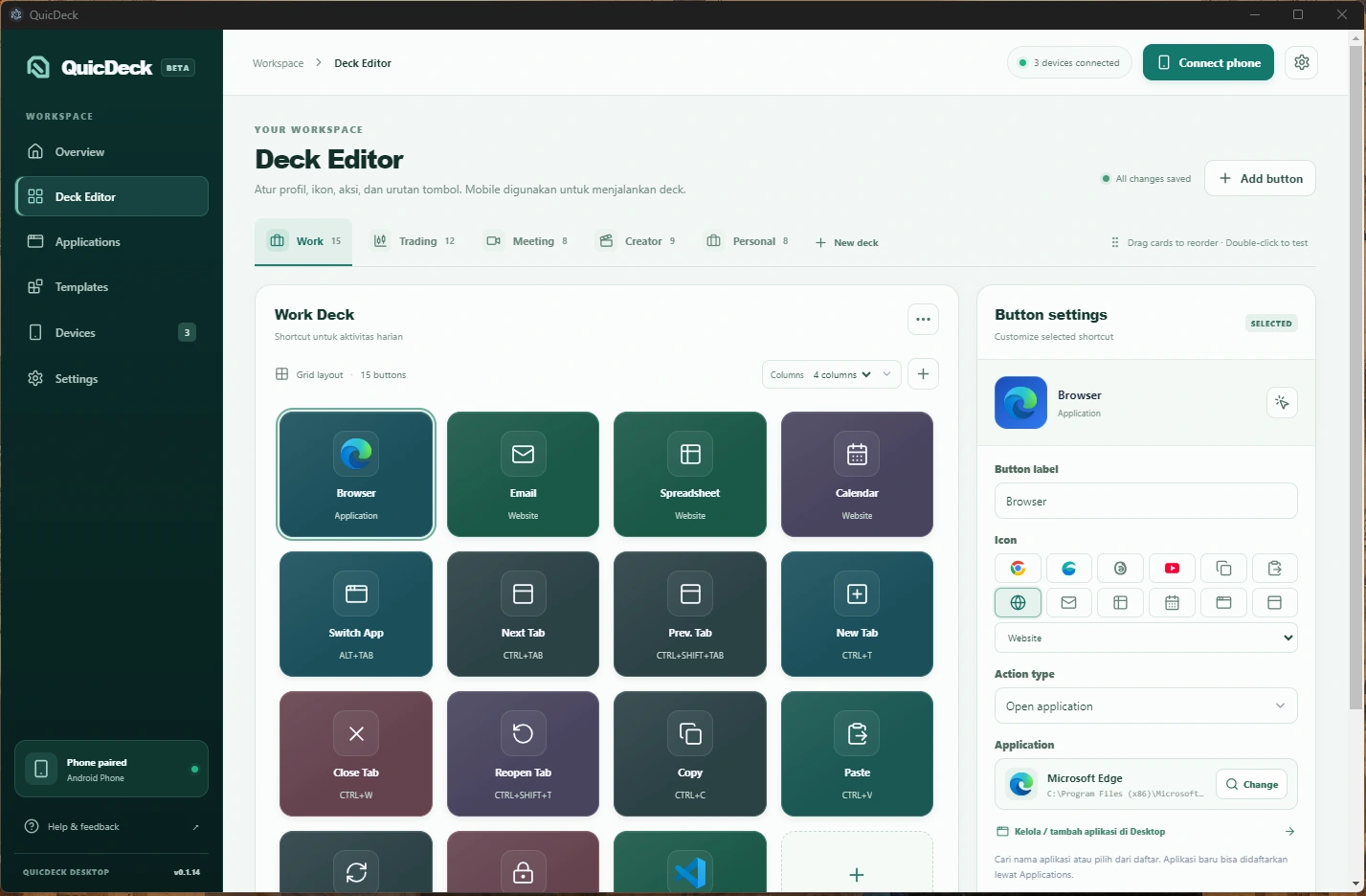Open the Work Deck three-dot menu

(x=923, y=320)
